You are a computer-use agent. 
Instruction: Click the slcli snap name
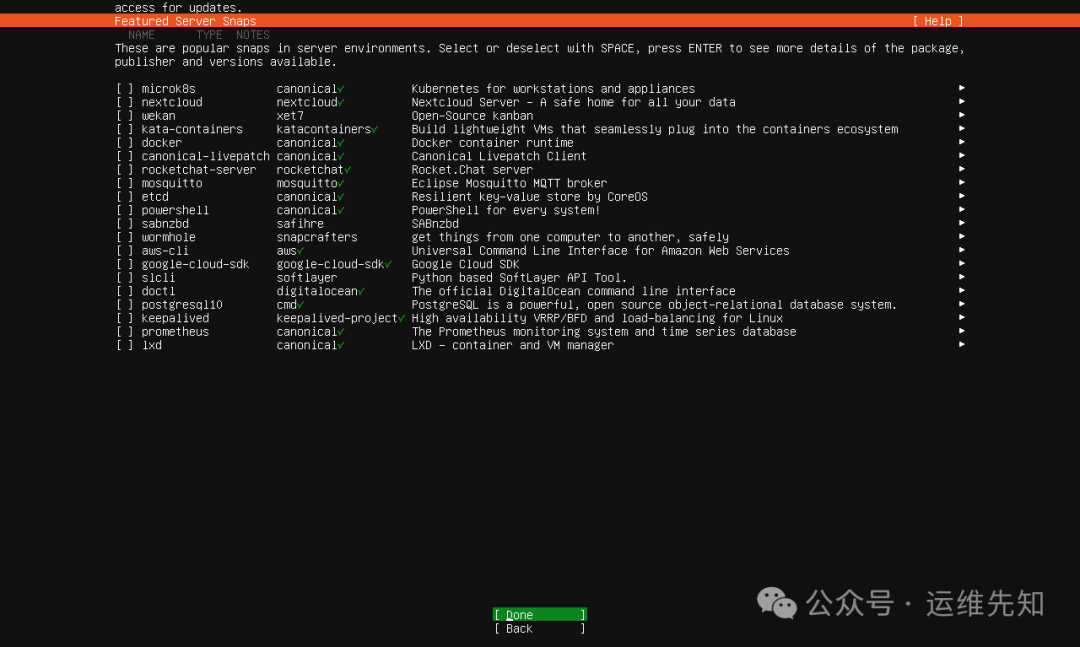pos(158,278)
